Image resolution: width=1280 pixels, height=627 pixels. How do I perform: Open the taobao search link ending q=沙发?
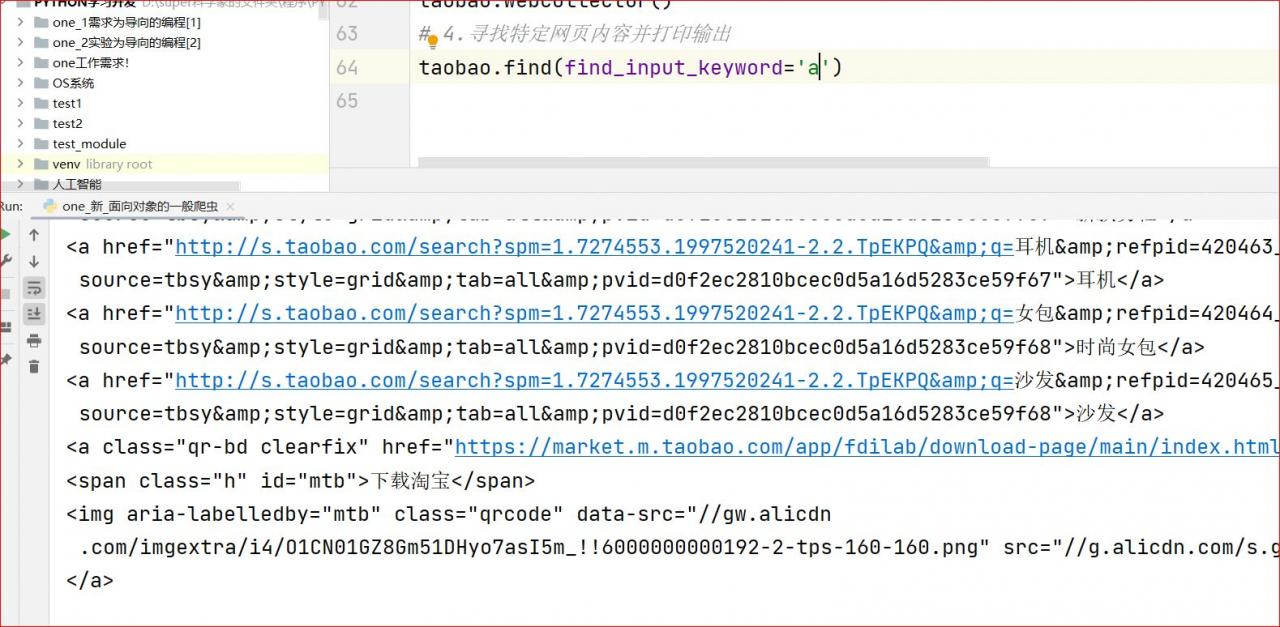594,381
